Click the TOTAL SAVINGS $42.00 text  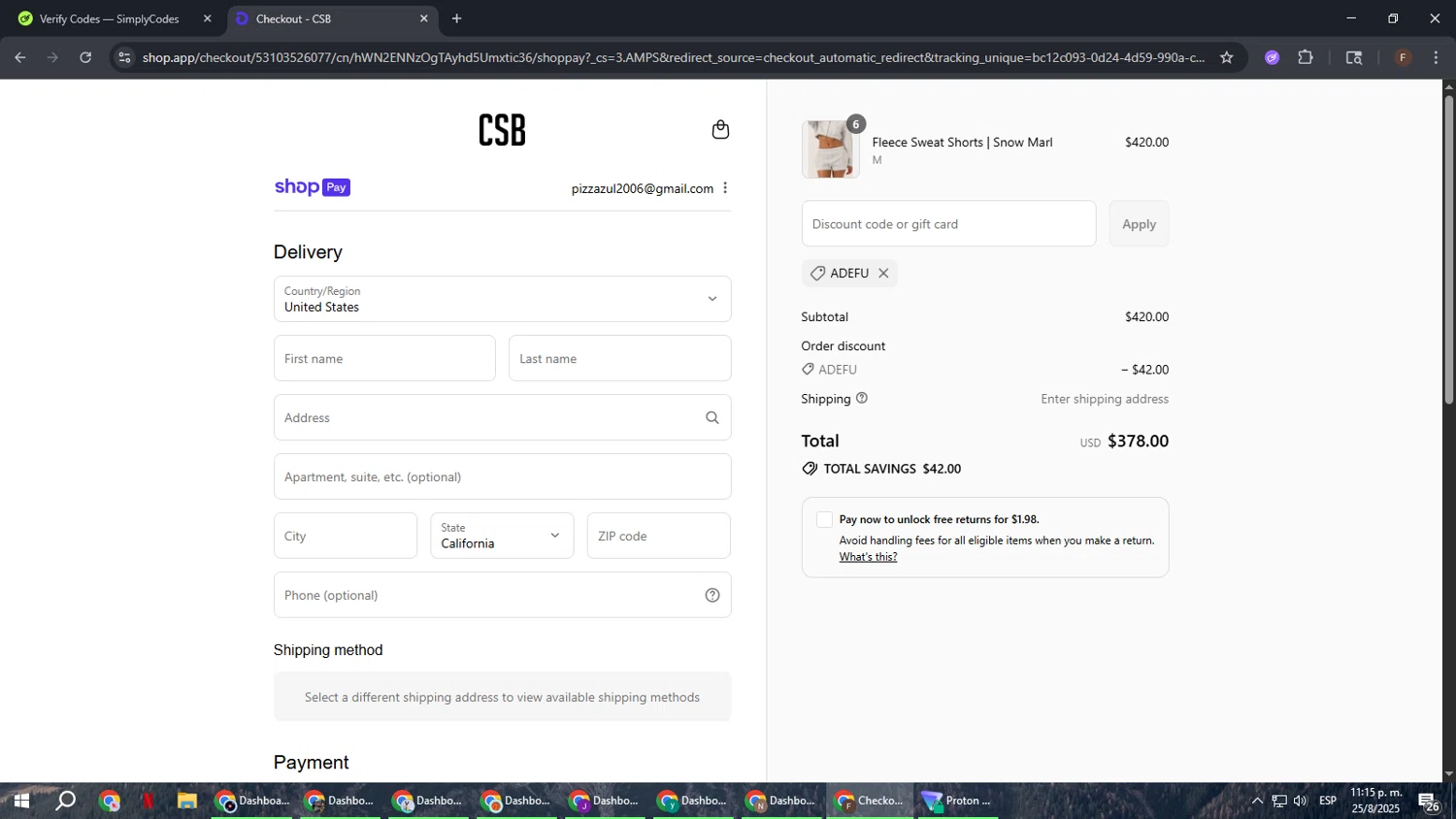(x=892, y=469)
